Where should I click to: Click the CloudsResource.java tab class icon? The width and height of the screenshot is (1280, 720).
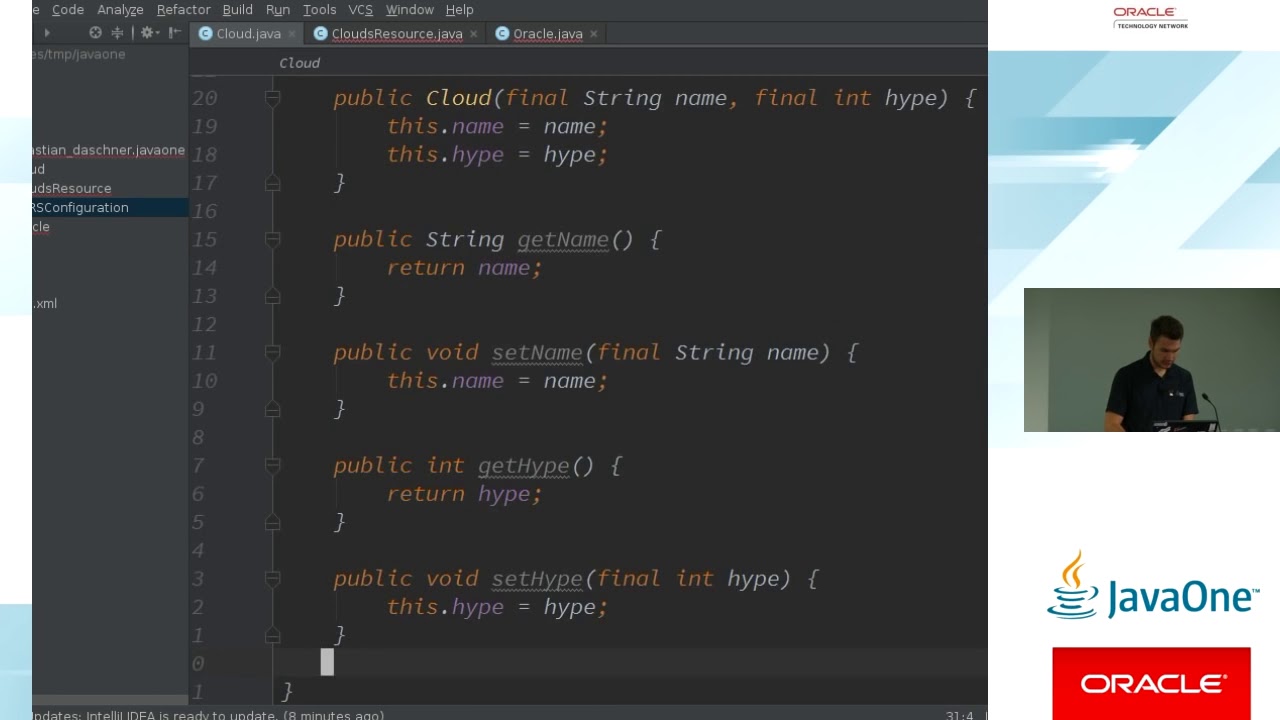(321, 33)
